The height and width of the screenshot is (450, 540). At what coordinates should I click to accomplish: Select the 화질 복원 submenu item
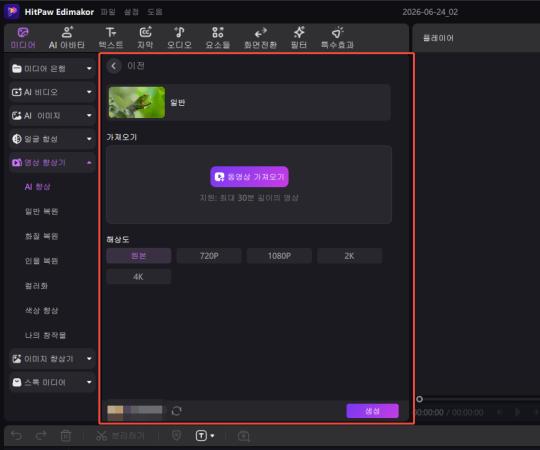41,236
